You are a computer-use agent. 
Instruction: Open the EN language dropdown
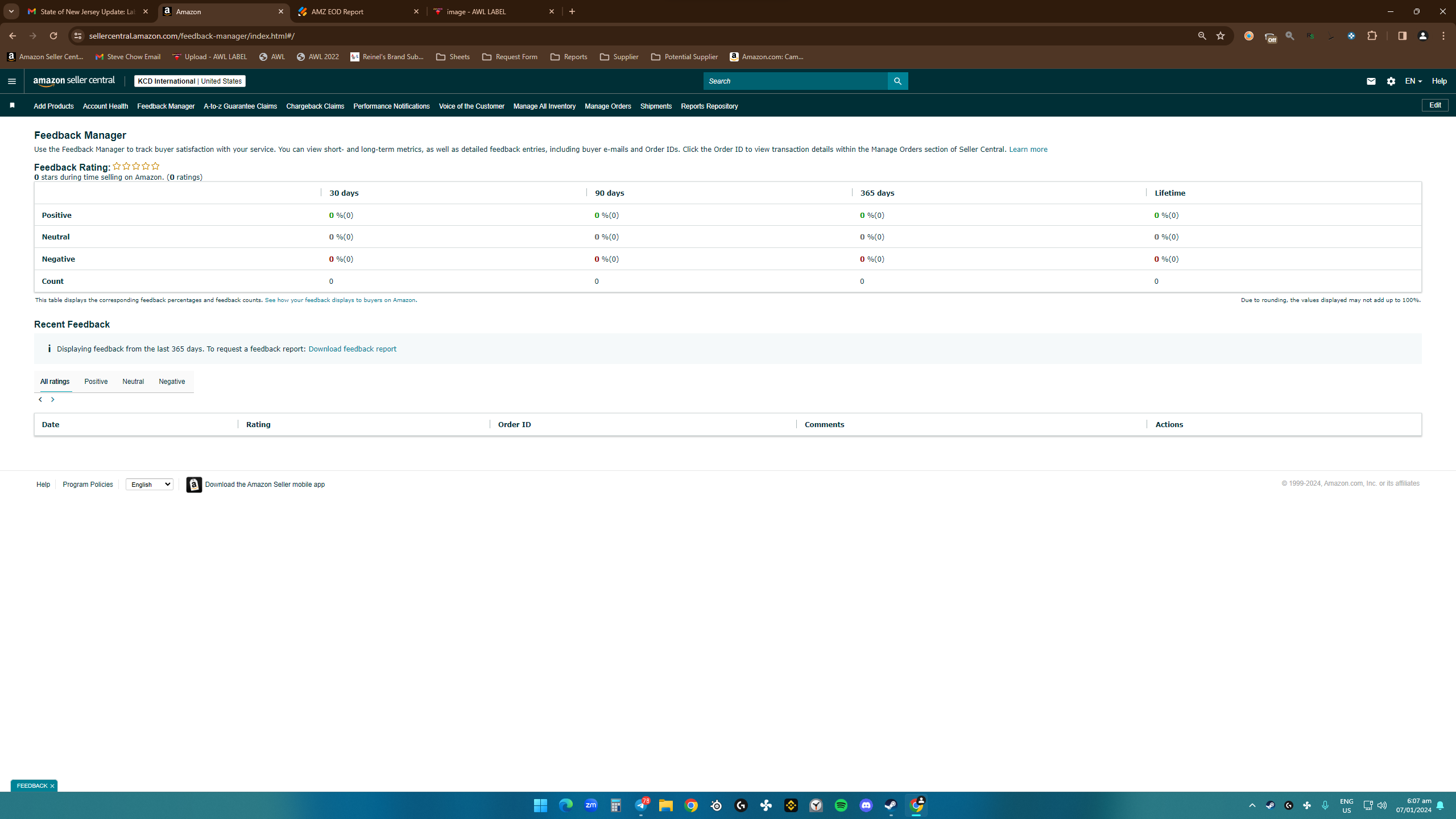tap(1413, 81)
